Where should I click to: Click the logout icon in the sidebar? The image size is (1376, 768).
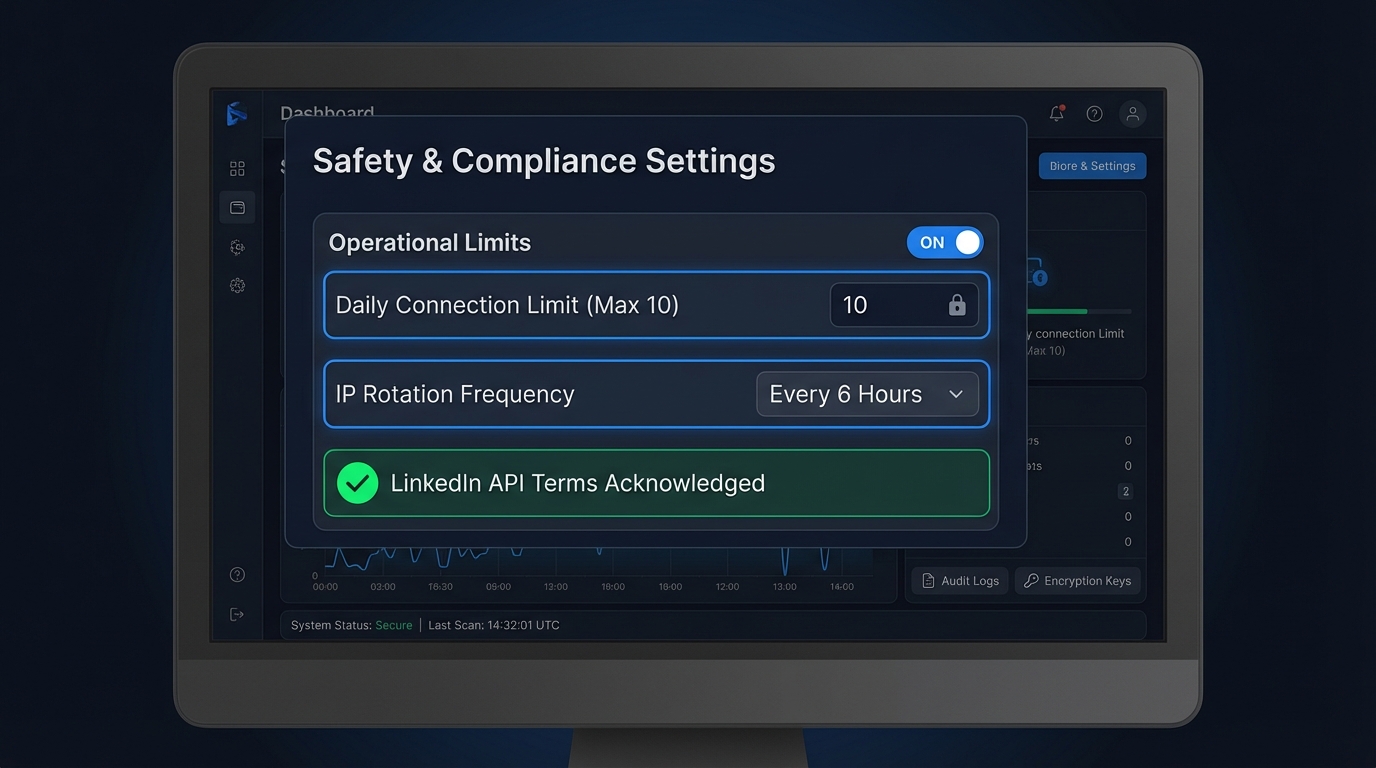point(237,614)
